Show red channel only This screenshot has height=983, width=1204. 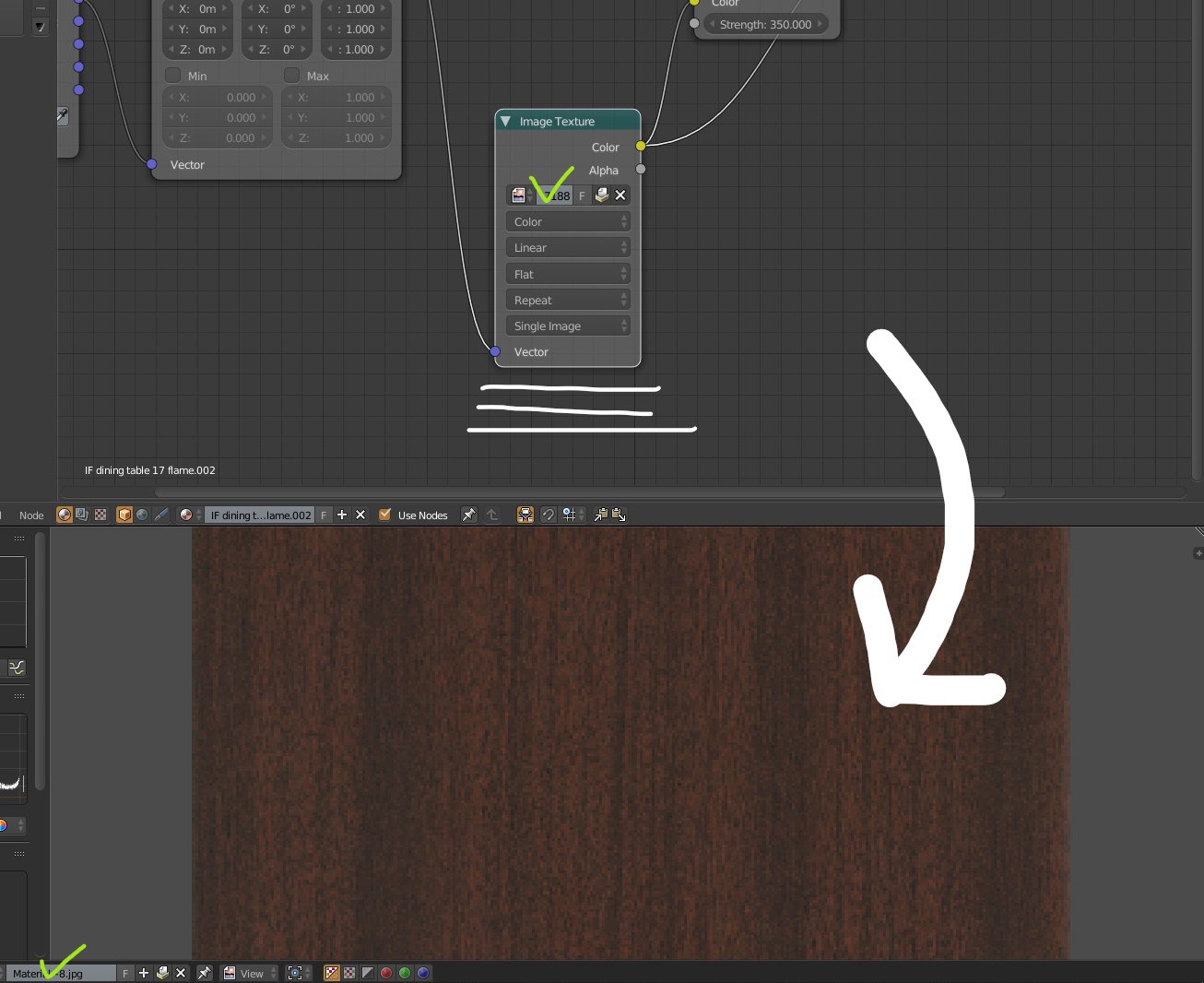pos(386,973)
